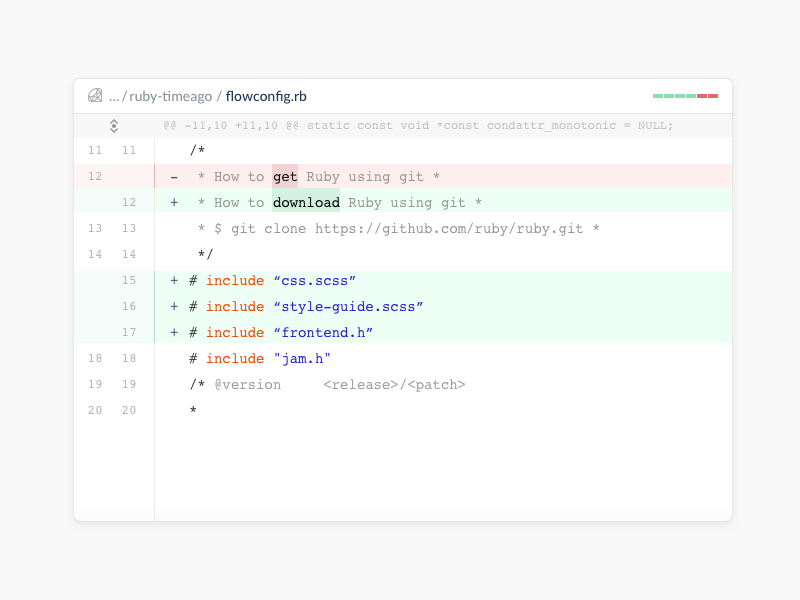Click line number 18 in the gutter
Screen dimensions: 800x600
click(x=94, y=358)
